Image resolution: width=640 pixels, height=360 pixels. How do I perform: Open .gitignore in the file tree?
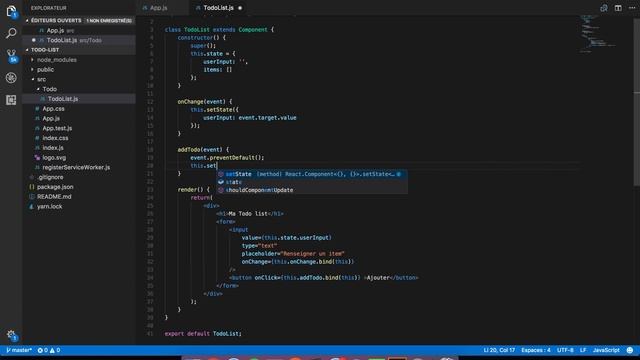[79, 177]
